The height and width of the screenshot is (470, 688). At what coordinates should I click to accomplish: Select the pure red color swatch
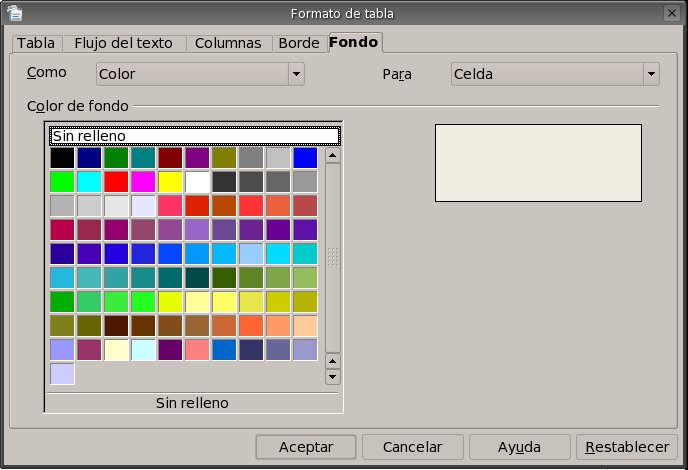116,182
